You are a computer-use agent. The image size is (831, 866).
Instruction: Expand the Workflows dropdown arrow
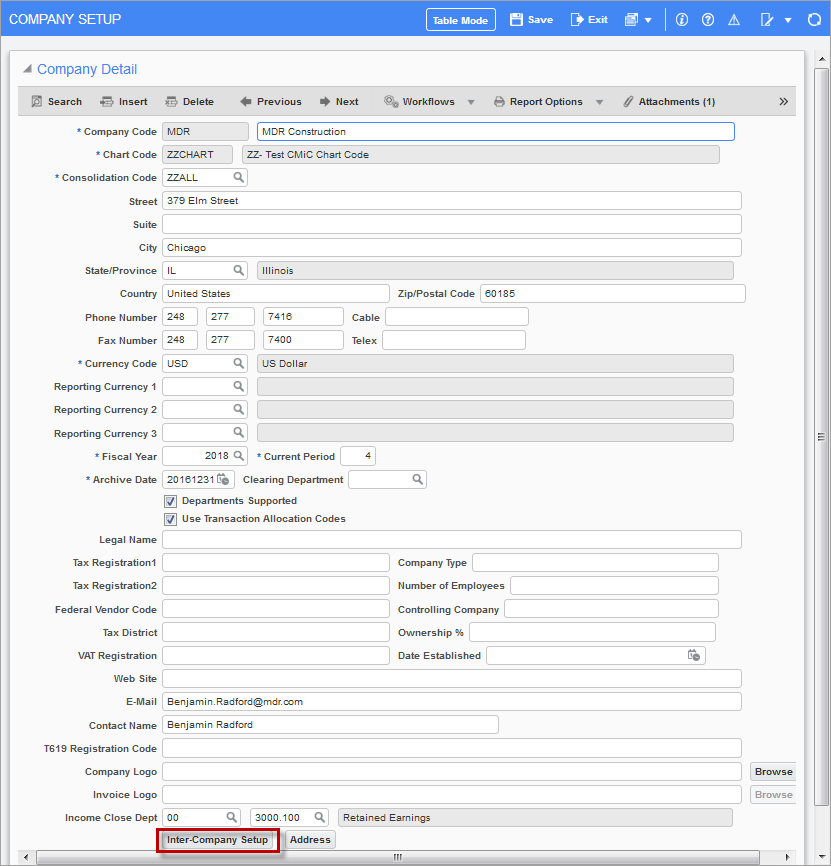(471, 102)
